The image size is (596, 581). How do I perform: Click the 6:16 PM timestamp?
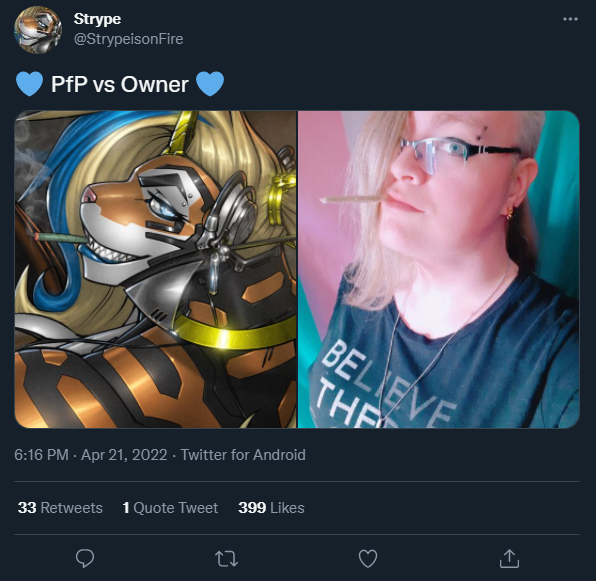[41, 455]
